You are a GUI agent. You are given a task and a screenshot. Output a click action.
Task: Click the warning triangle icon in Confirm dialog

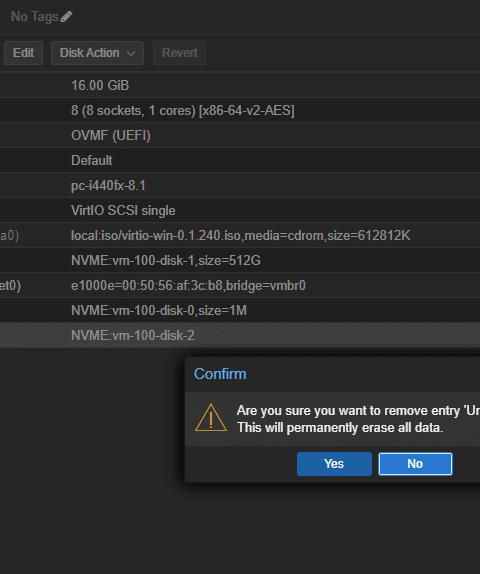click(211, 418)
